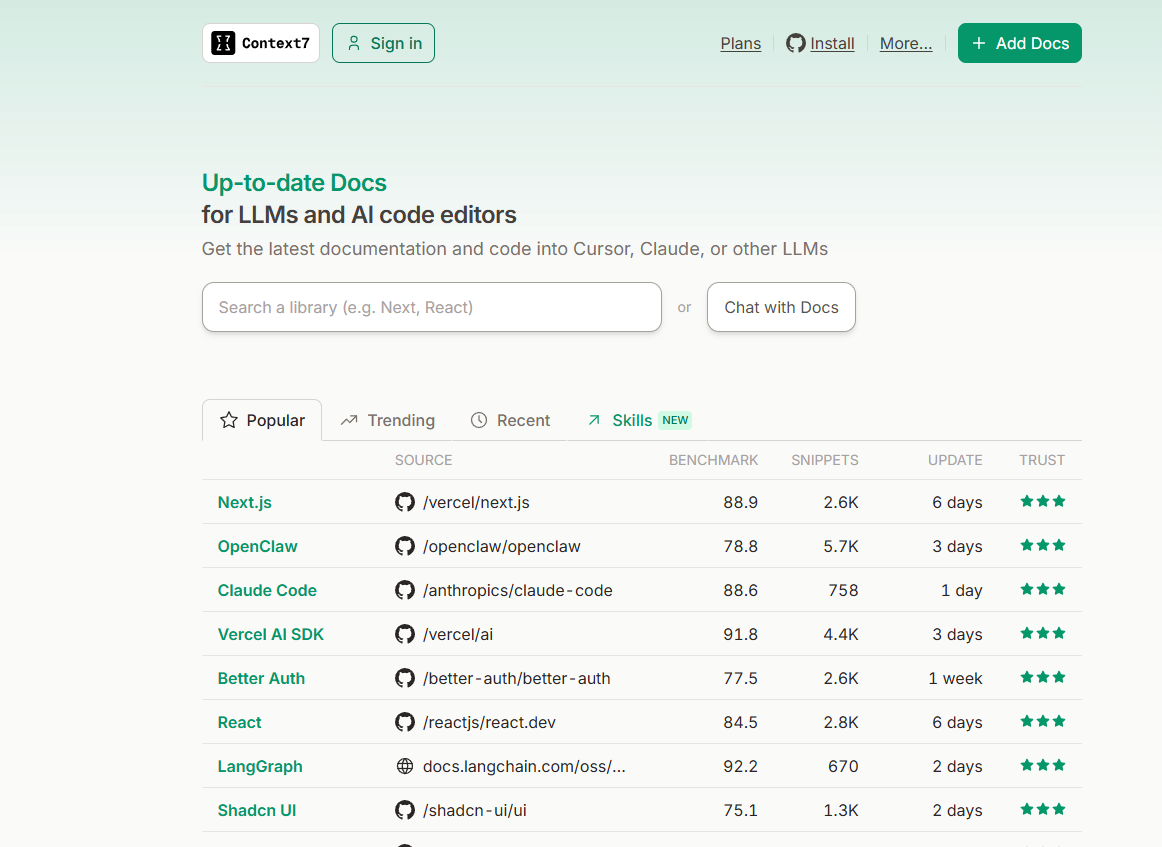Image resolution: width=1162 pixels, height=847 pixels.
Task: Click the SNIPPETS column header
Action: 825,460
